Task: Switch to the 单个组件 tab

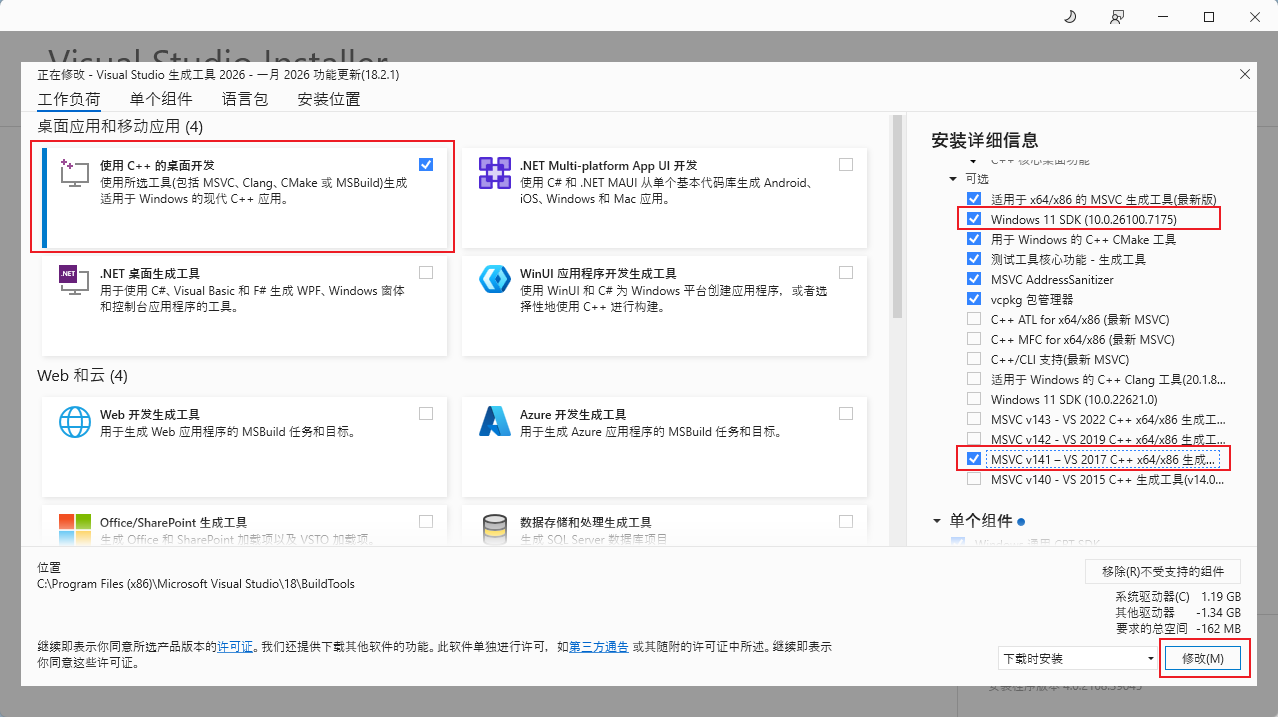Action: (161, 99)
